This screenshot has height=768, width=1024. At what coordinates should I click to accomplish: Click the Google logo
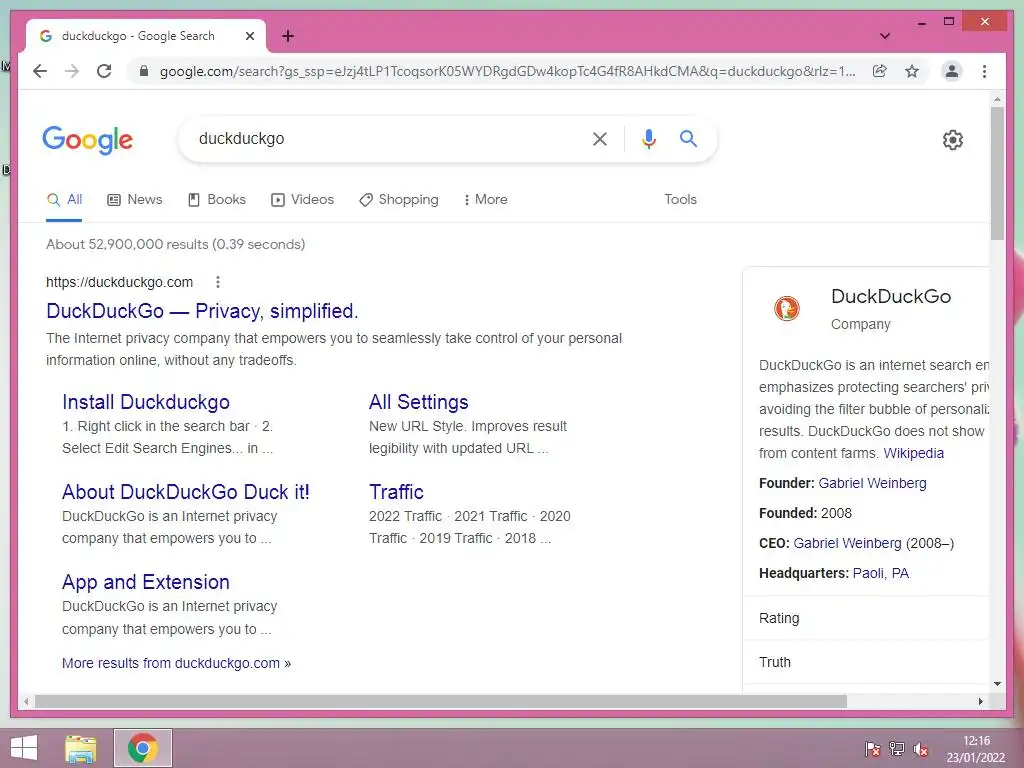[88, 140]
